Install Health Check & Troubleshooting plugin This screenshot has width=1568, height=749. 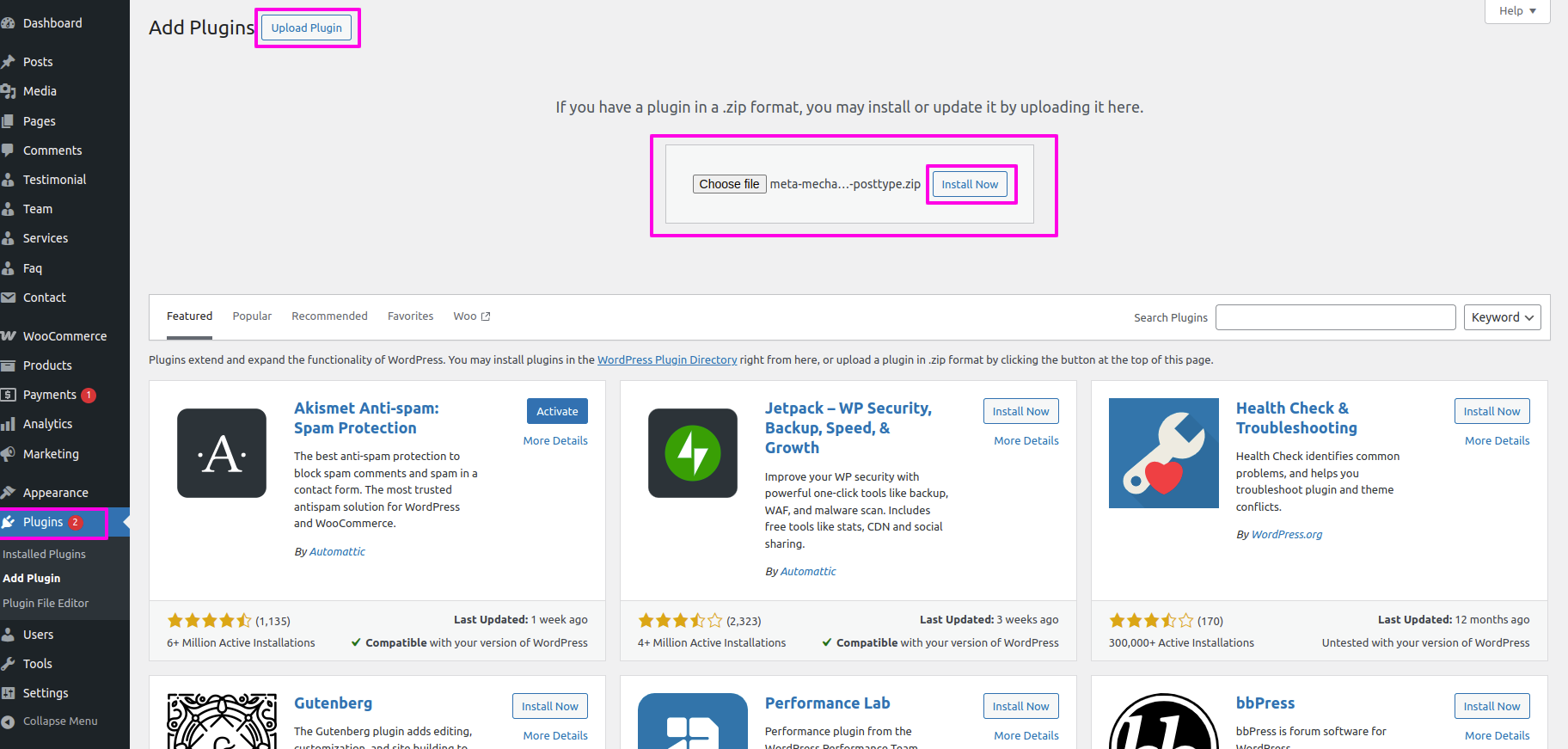tap(1492, 411)
